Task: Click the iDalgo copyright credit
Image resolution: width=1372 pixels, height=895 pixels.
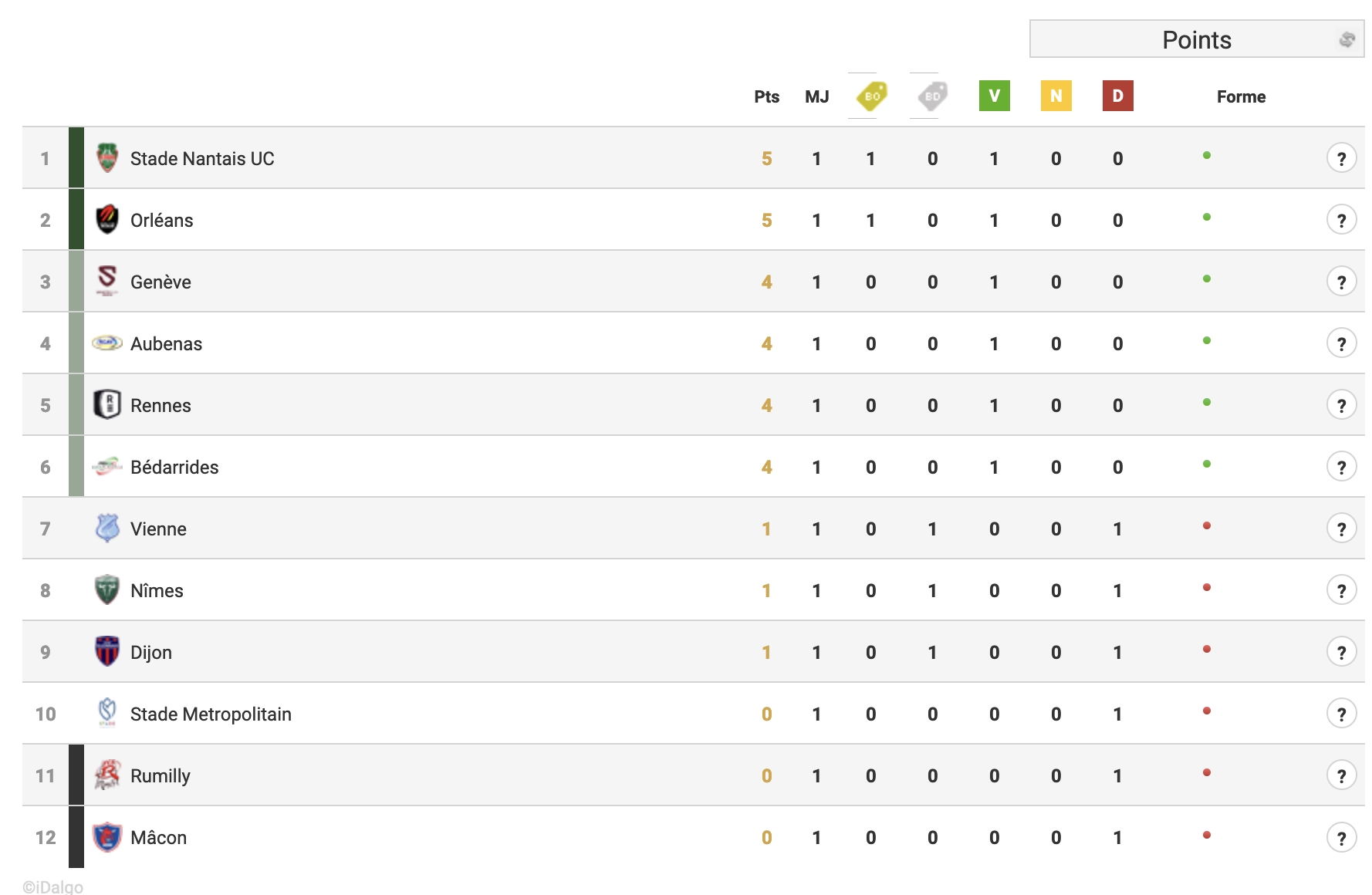Action: (x=52, y=887)
